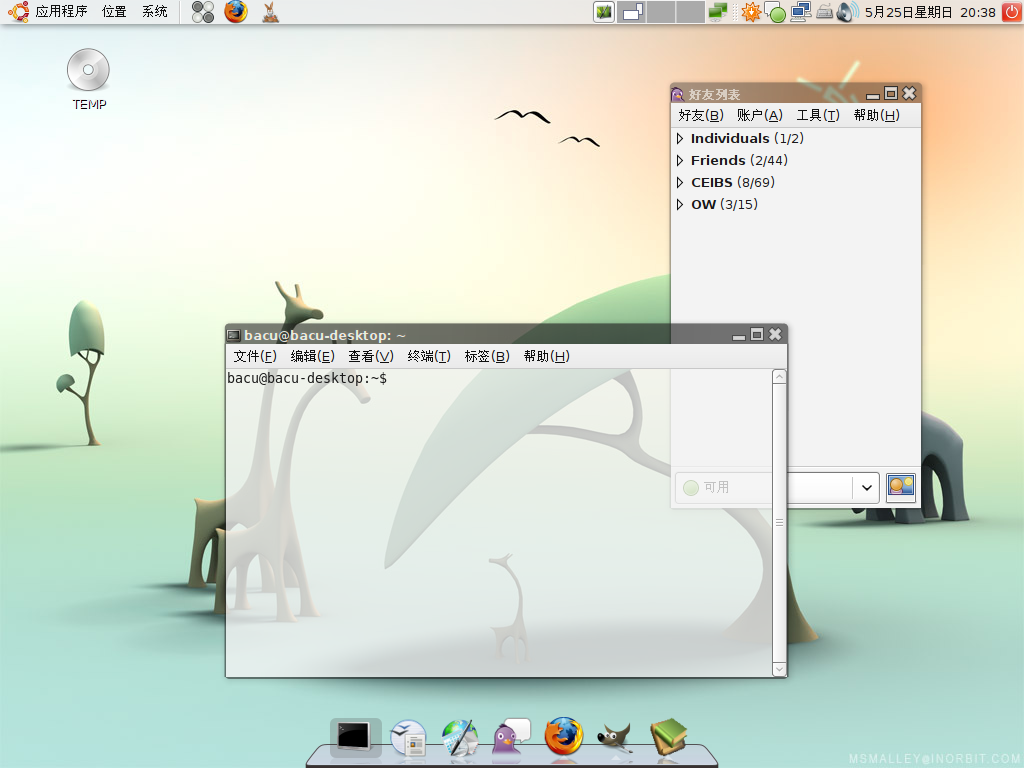The image size is (1024, 768).
Task: Open the network connection tray icon
Action: point(801,12)
